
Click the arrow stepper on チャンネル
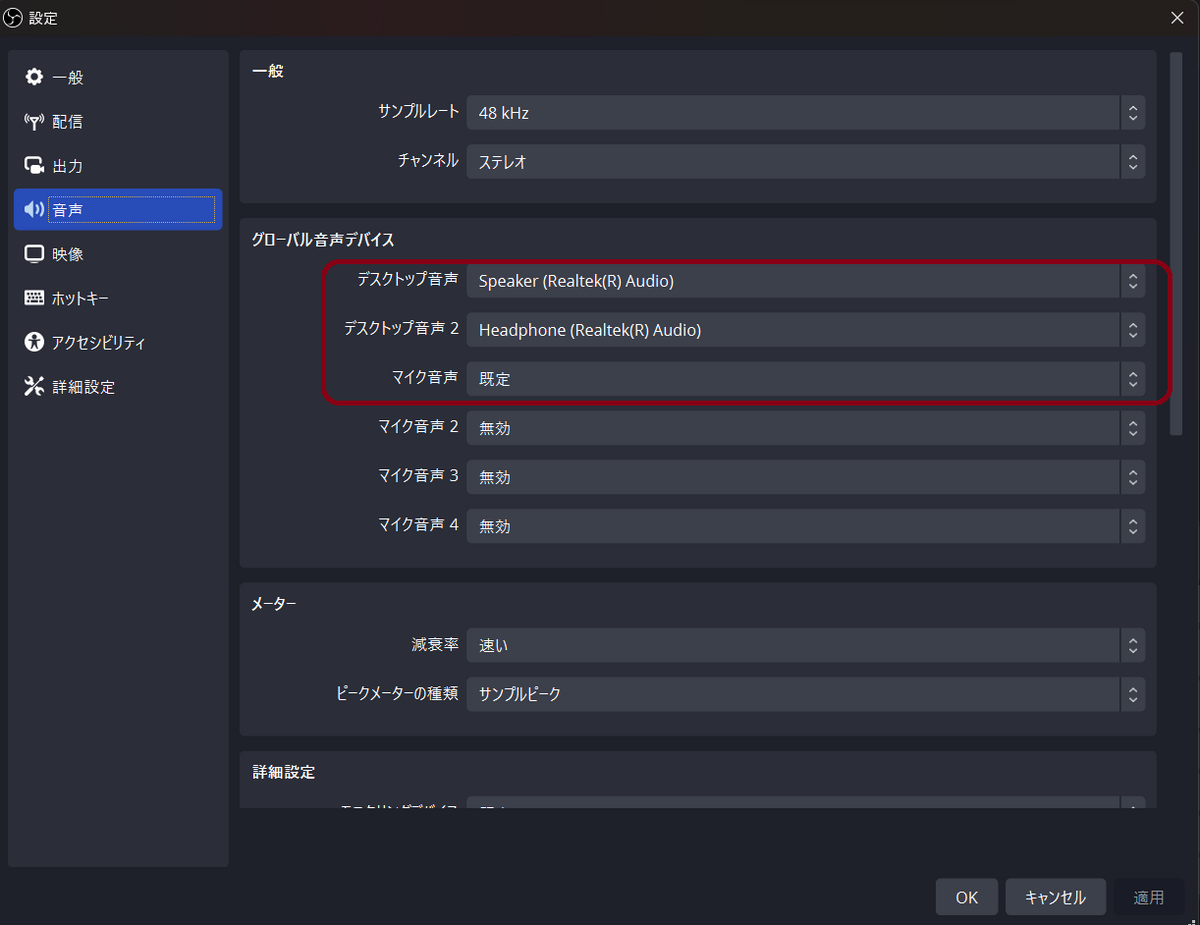coord(1133,161)
